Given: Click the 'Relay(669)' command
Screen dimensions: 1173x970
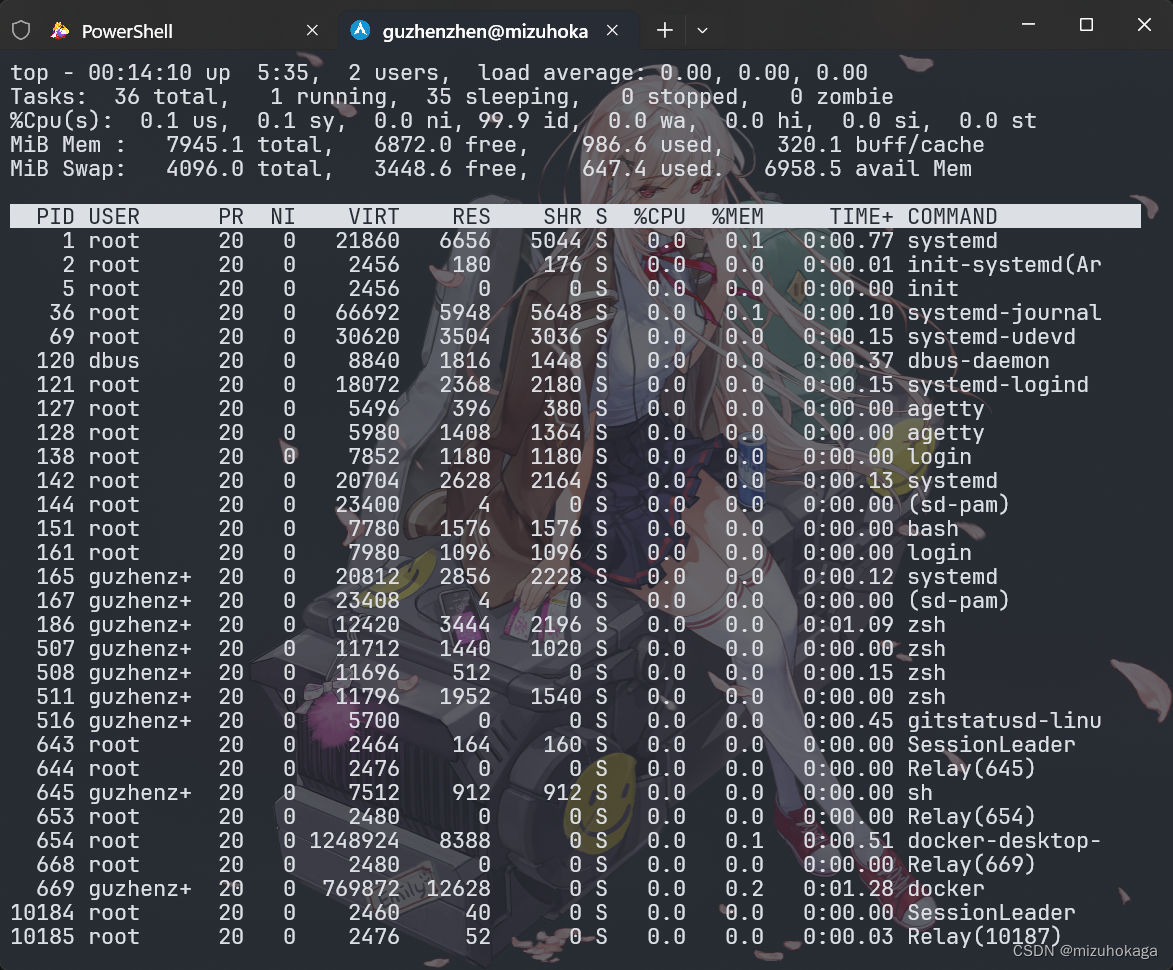Looking at the screenshot, I should 972,865.
